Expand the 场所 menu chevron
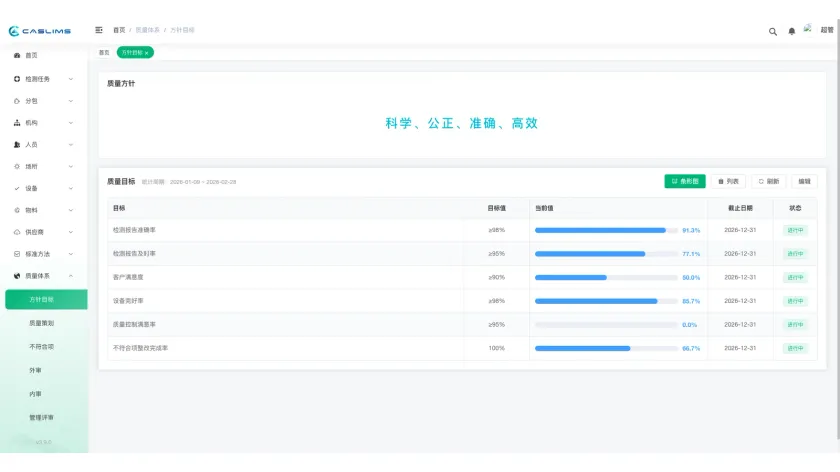Screen dimensions: 840x472 [71, 167]
